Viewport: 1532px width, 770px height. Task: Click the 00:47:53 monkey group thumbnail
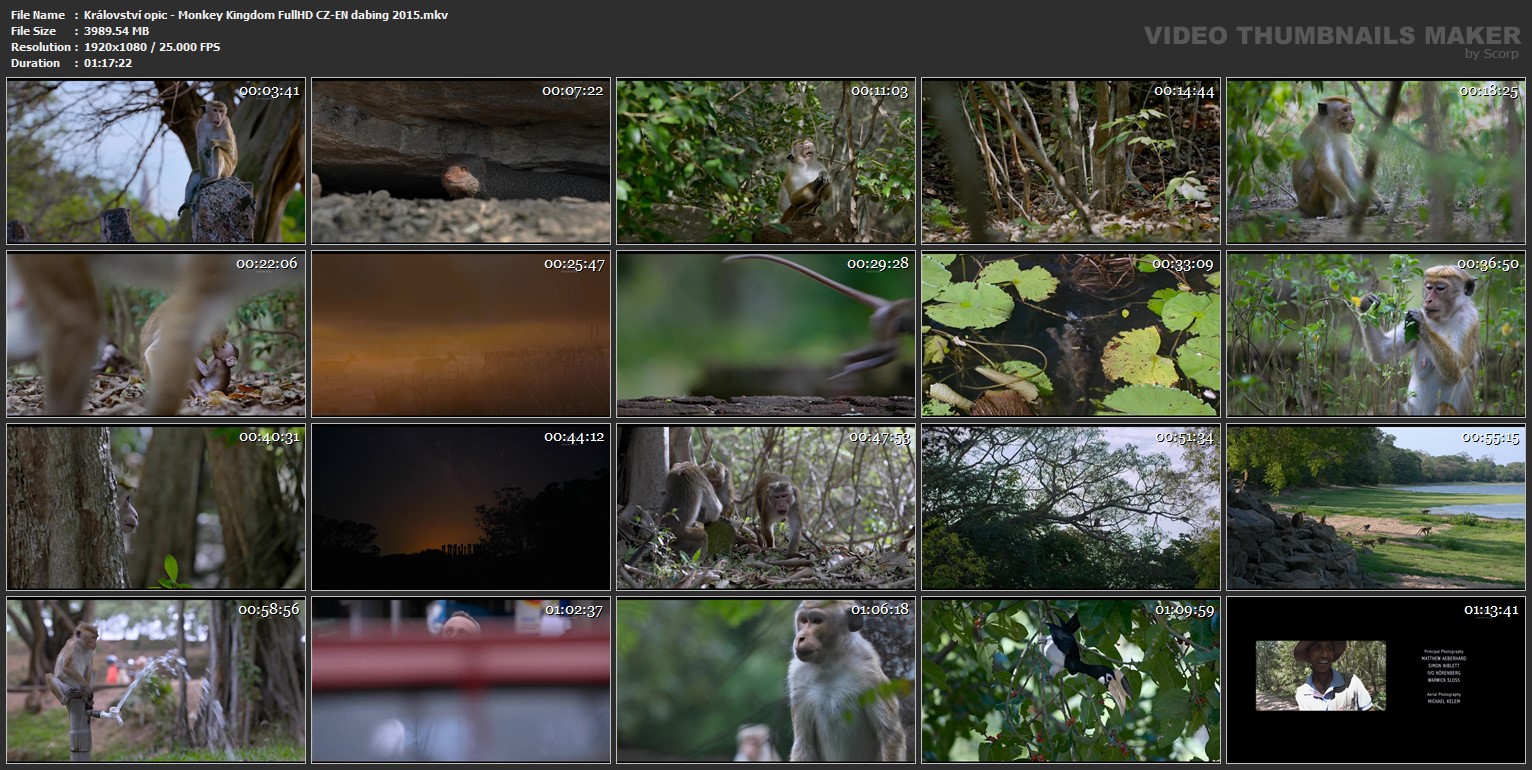(x=765, y=507)
